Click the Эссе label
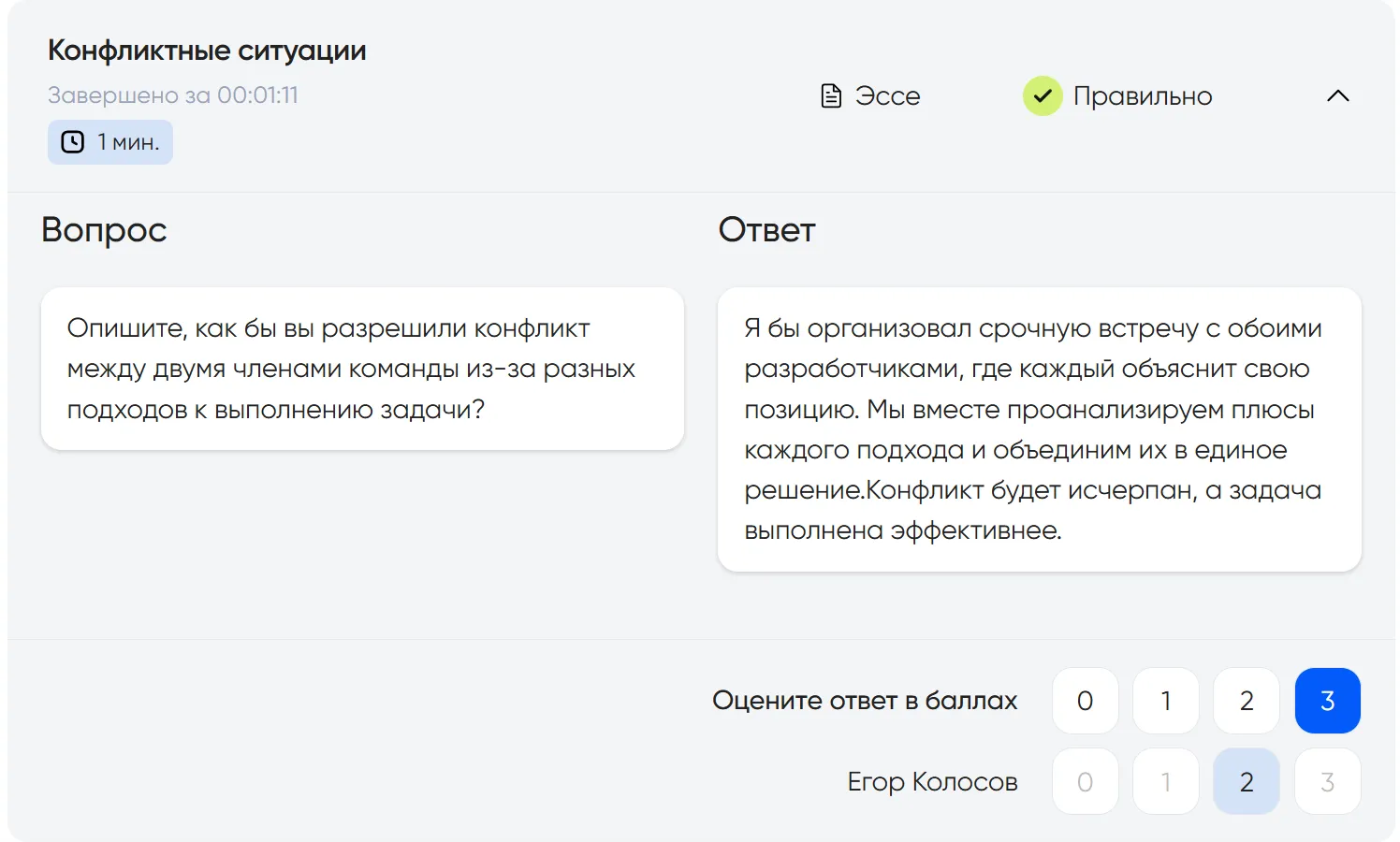 coord(887,95)
